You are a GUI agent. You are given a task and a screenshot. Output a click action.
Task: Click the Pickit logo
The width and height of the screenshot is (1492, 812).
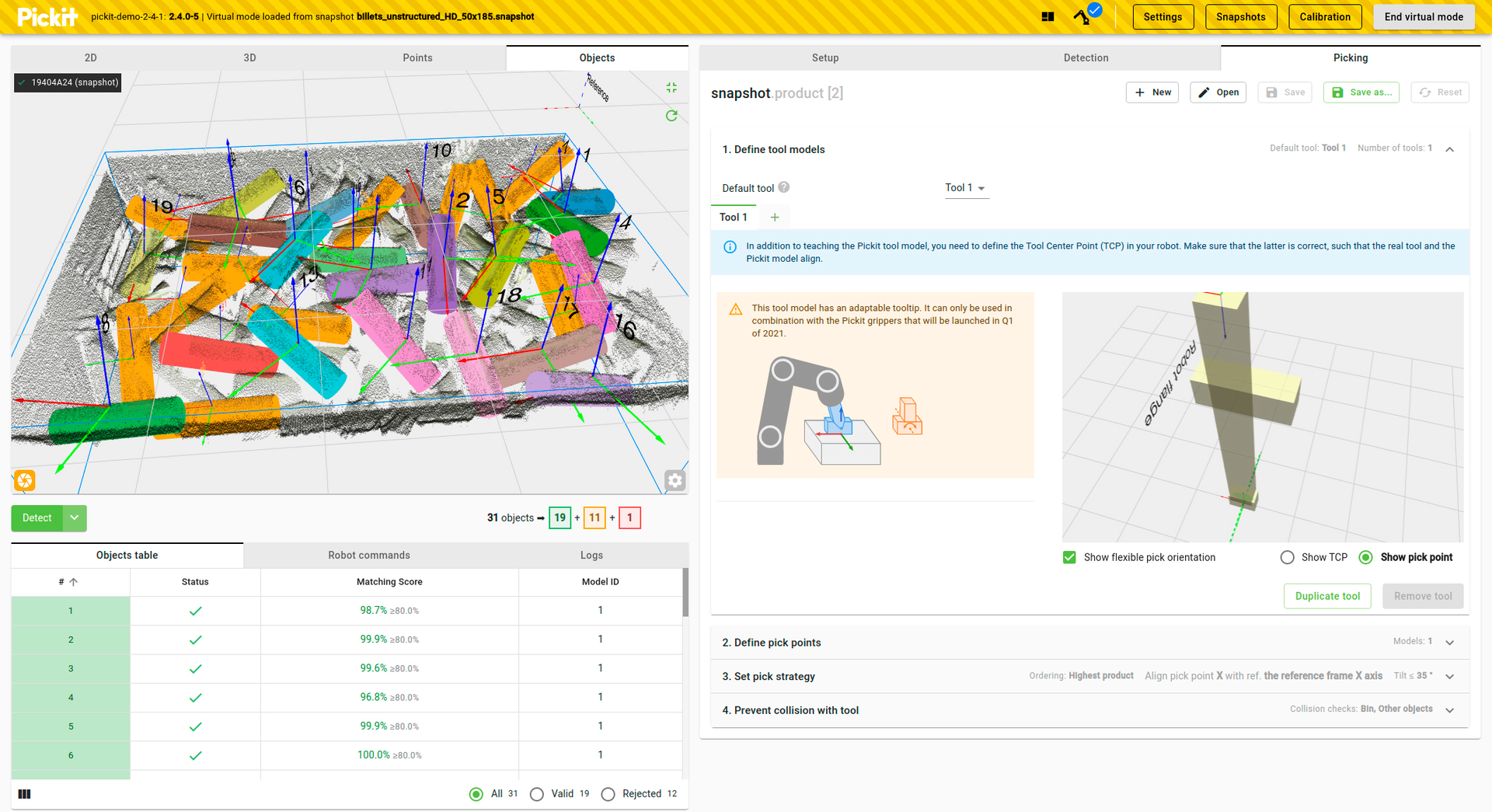47,16
